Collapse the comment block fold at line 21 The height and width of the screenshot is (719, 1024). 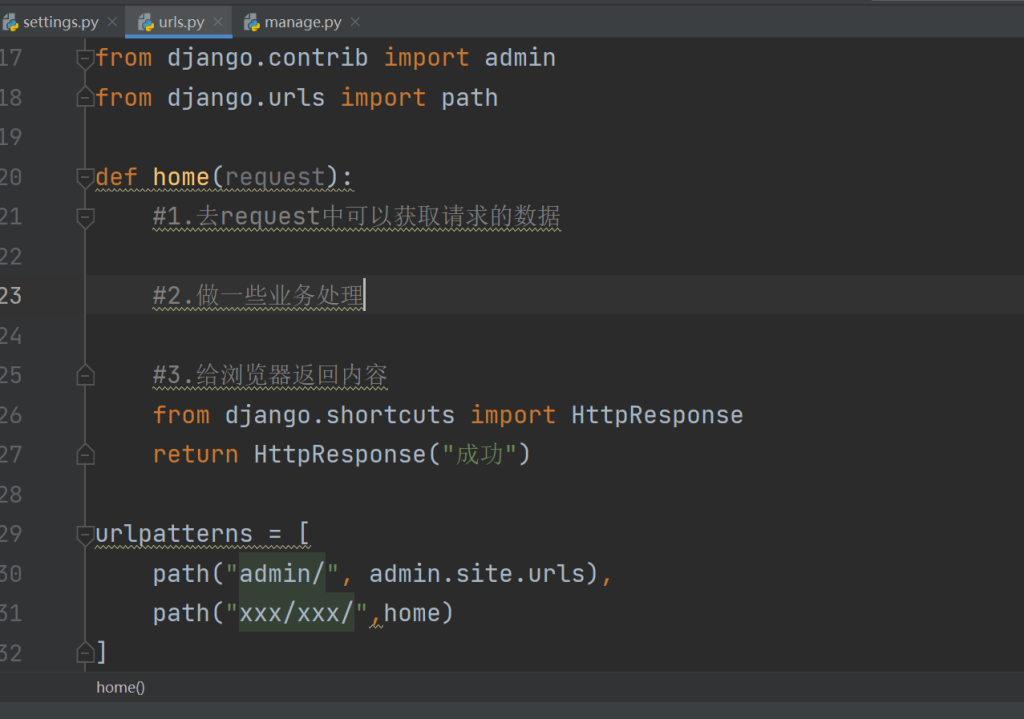pyautogui.click(x=85, y=217)
